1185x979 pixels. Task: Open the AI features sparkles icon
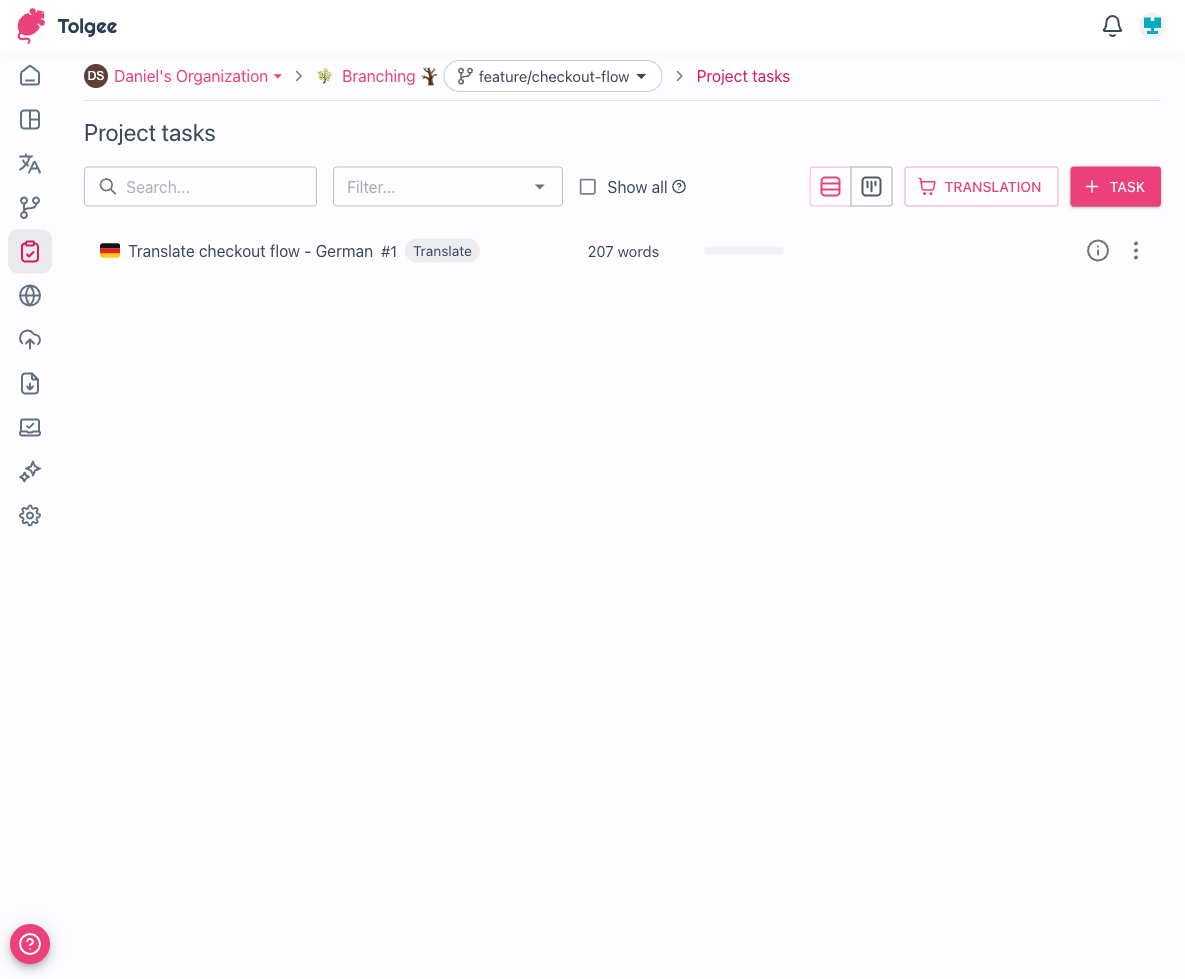29,471
